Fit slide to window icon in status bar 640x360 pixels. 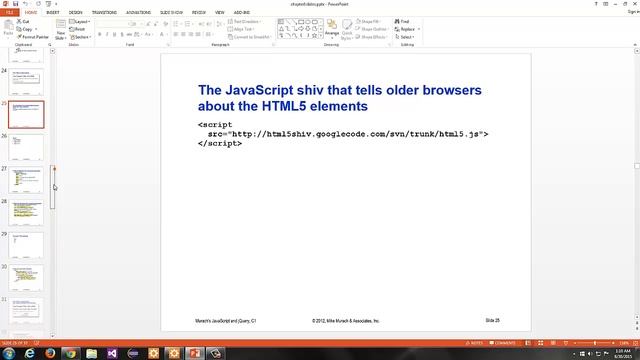click(636, 343)
